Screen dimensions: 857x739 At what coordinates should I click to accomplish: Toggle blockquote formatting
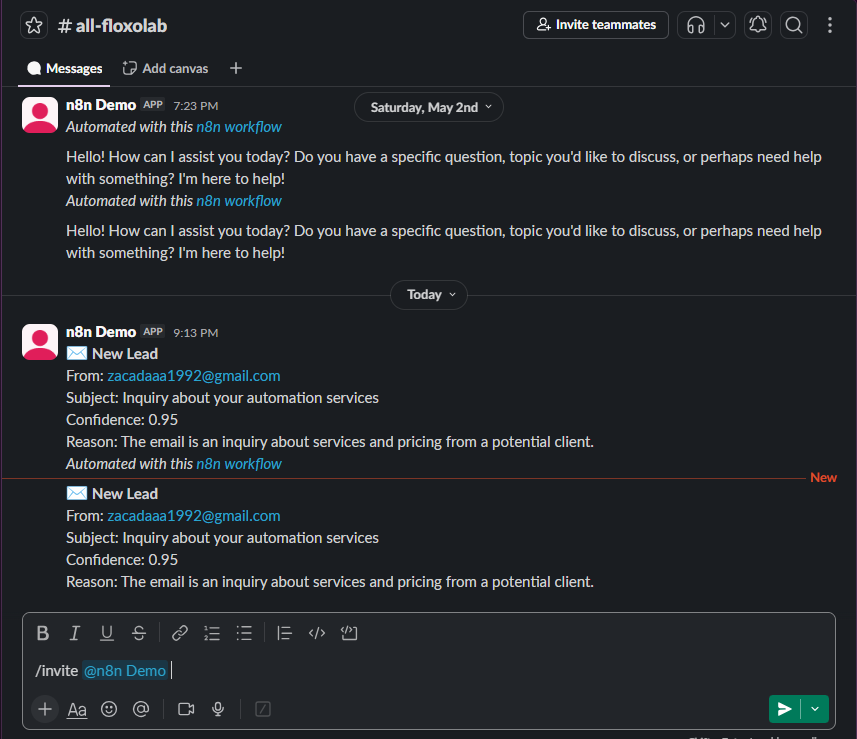tap(284, 633)
